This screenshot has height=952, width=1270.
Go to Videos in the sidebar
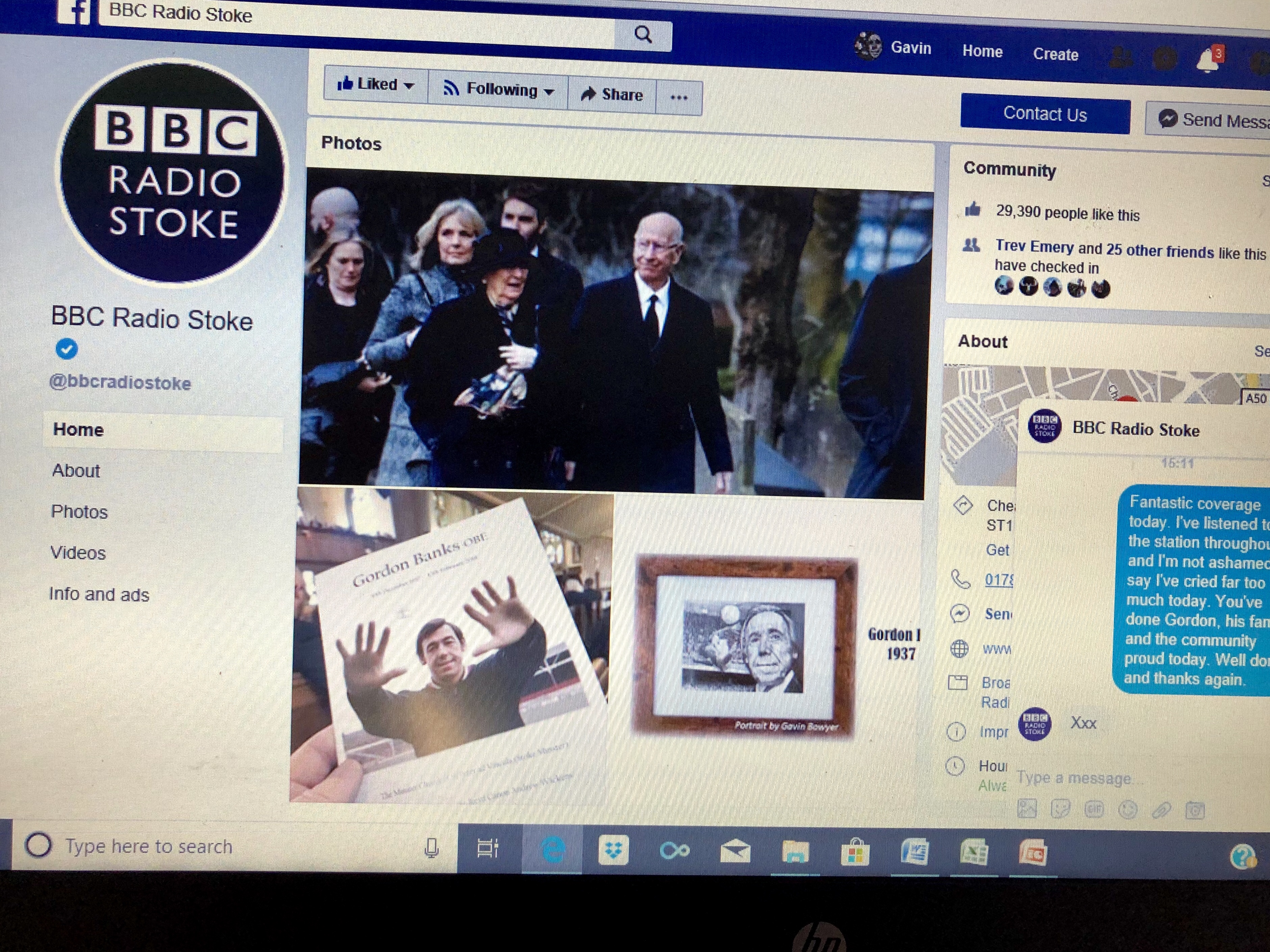coord(78,553)
